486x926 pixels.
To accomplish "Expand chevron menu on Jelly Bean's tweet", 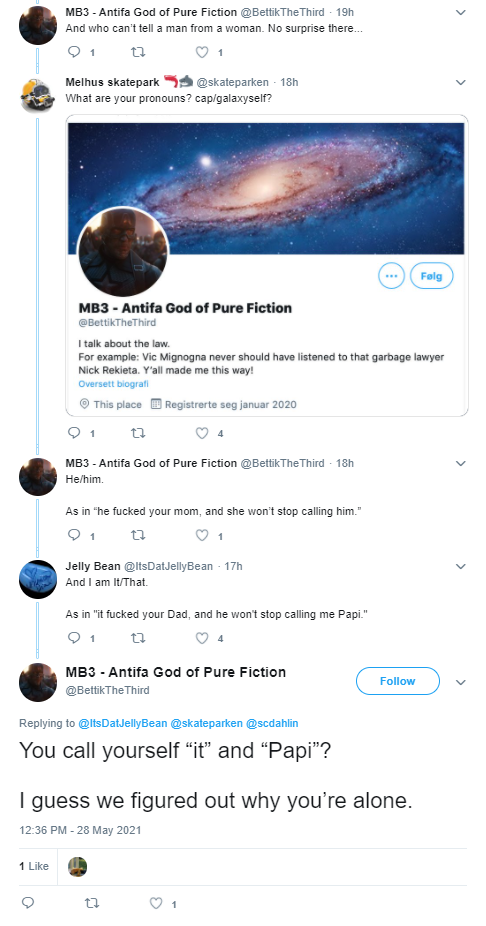I will (461, 566).
